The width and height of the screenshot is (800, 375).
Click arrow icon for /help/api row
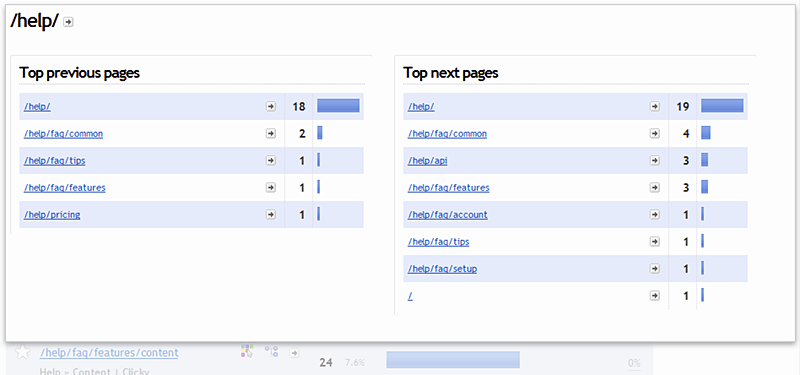click(655, 161)
